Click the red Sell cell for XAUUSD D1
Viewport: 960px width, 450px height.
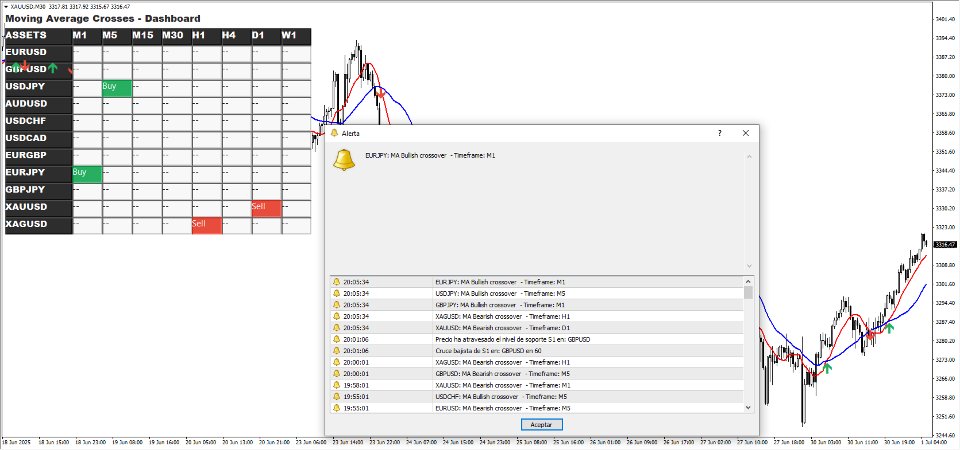click(x=266, y=208)
